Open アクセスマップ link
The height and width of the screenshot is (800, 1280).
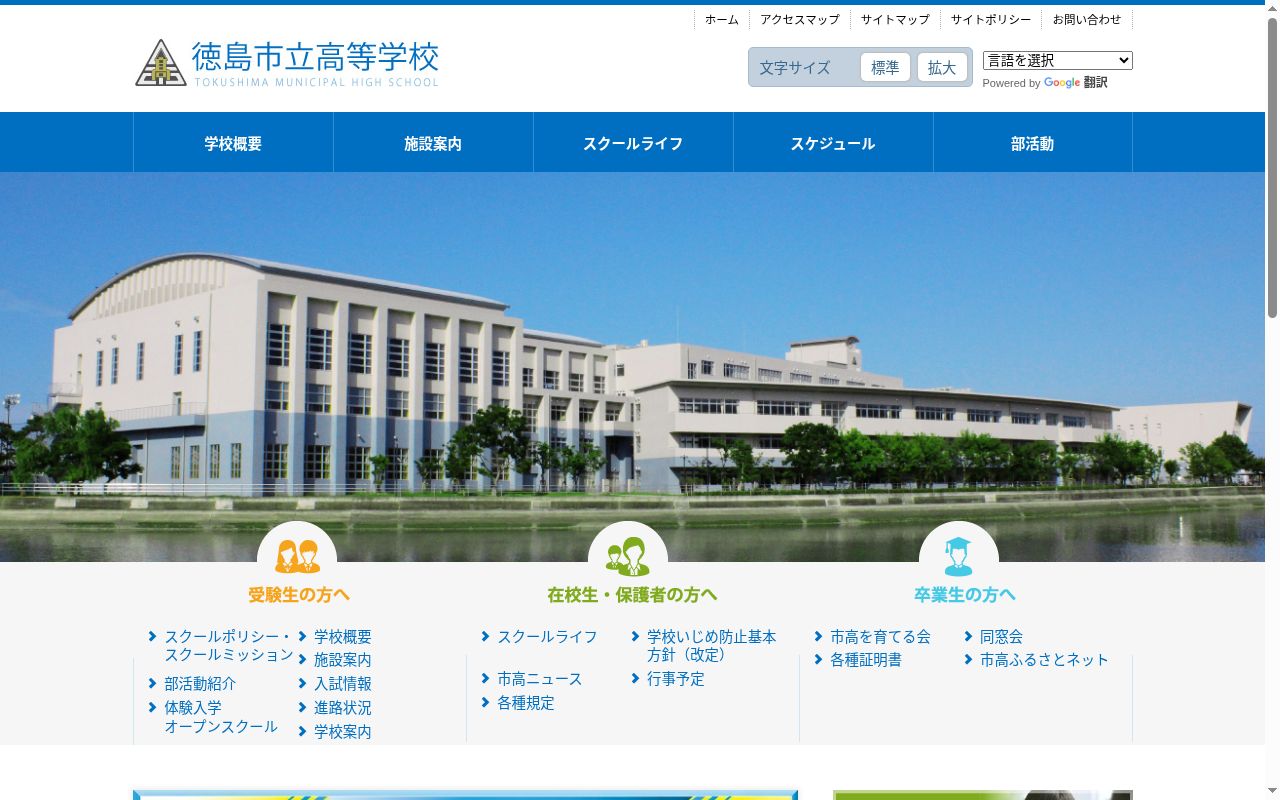pos(800,20)
